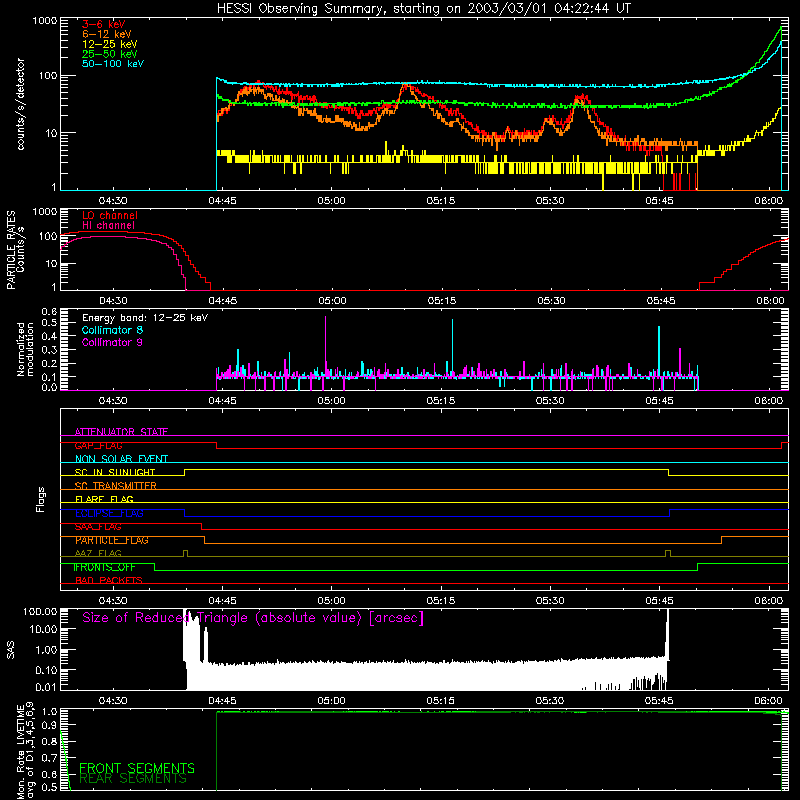Click the GAP_FLAG label
Image resolution: width=800 pixels, height=800 pixels.
(x=98, y=445)
